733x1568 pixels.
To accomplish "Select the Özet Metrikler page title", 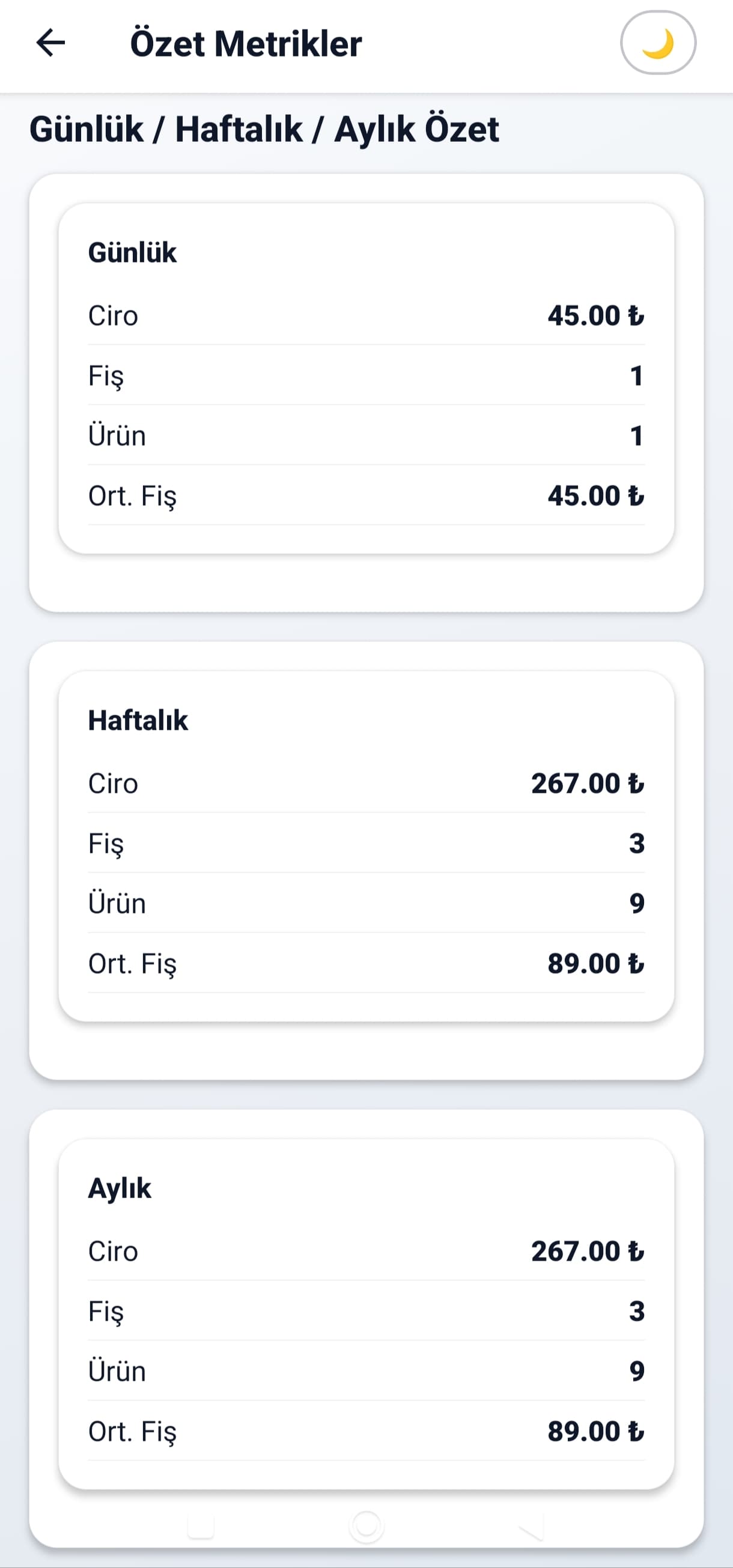I will (246, 44).
